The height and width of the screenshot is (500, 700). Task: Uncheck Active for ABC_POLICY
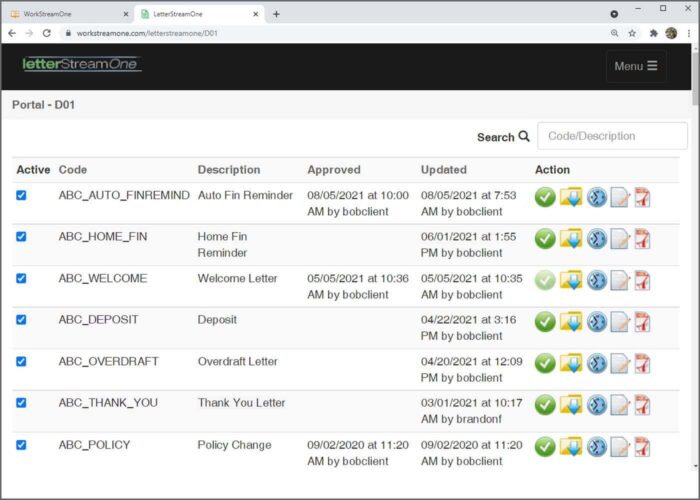point(21,445)
